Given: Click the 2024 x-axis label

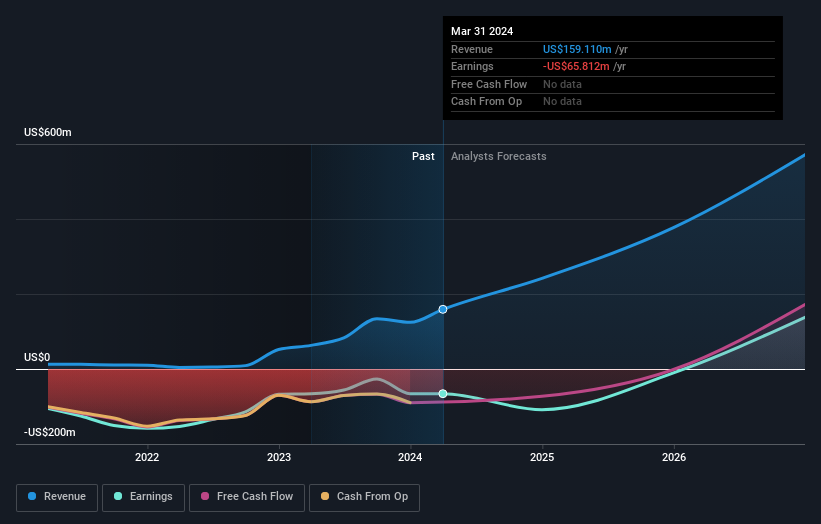Looking at the screenshot, I should (410, 457).
